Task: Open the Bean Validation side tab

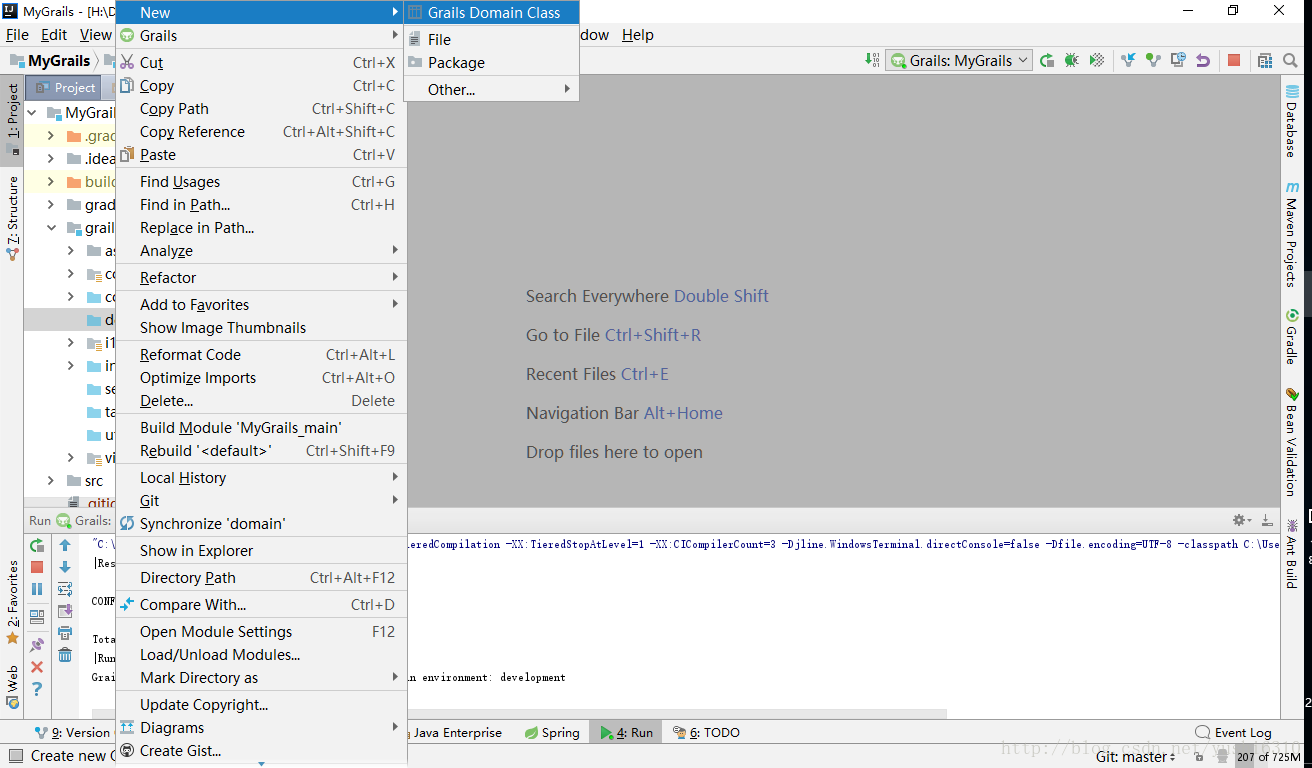Action: point(1292,440)
